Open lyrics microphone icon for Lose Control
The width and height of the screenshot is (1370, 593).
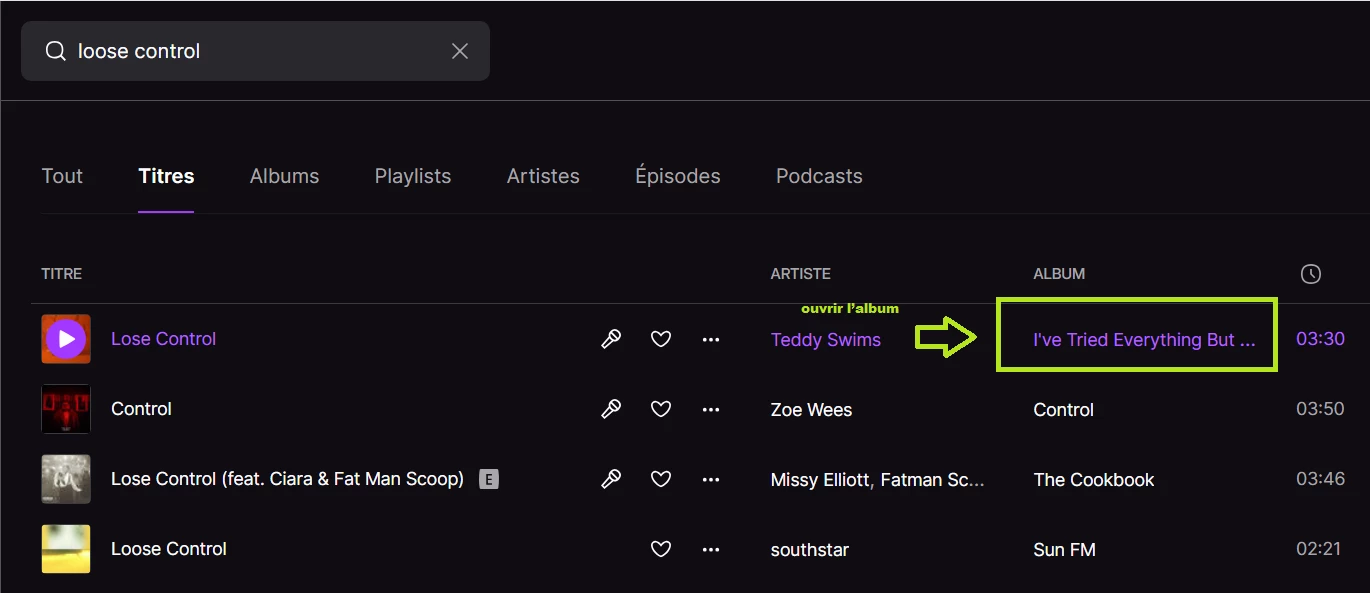coord(611,339)
